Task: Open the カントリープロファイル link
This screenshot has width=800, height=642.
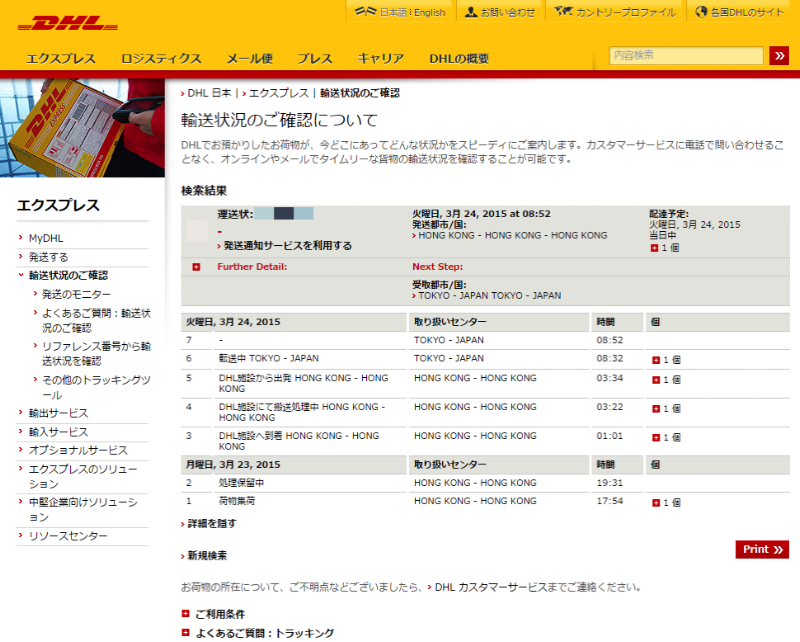Action: pos(626,12)
